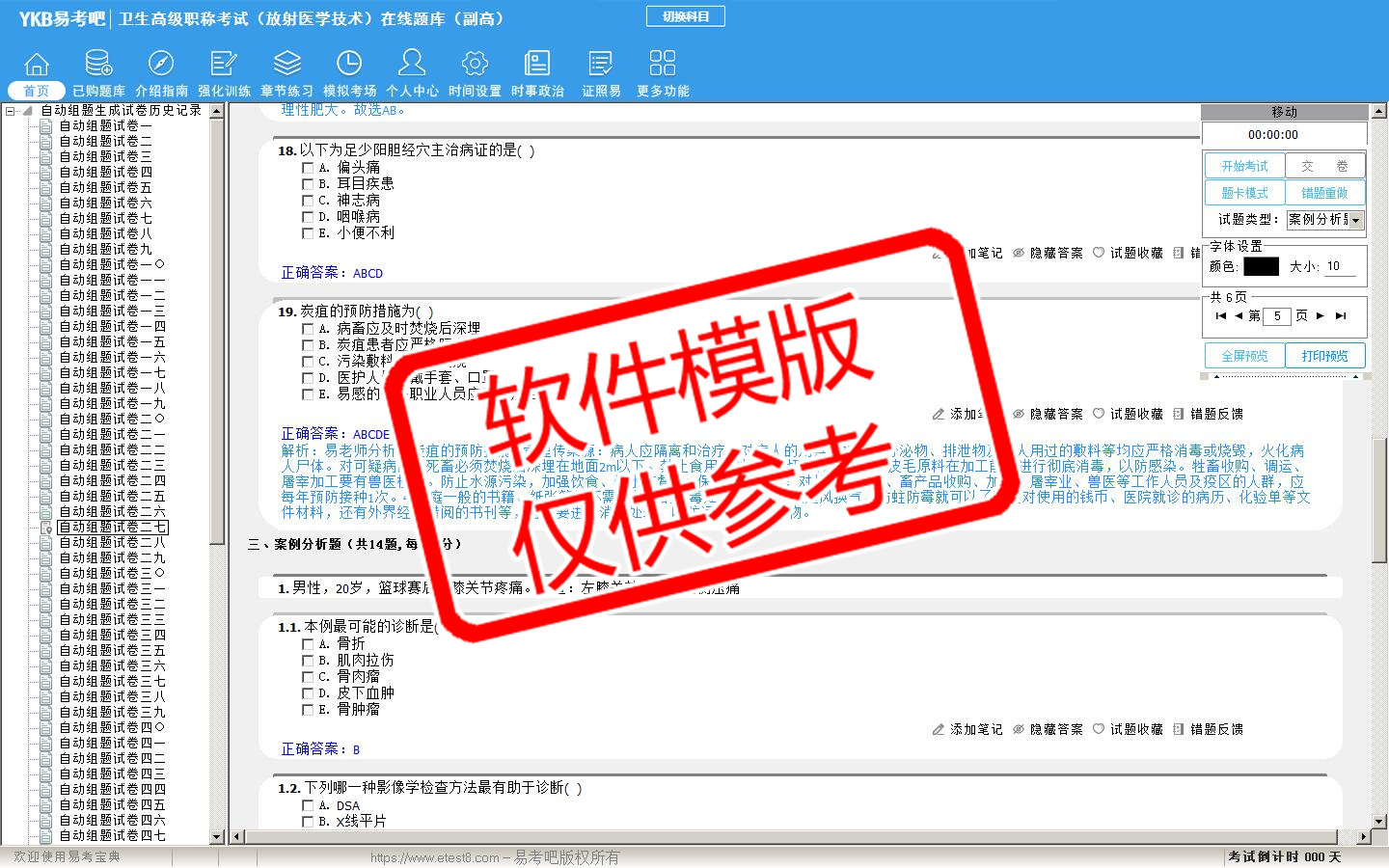Open 章节练习 layers icon
1389x868 pixels.
tap(286, 65)
